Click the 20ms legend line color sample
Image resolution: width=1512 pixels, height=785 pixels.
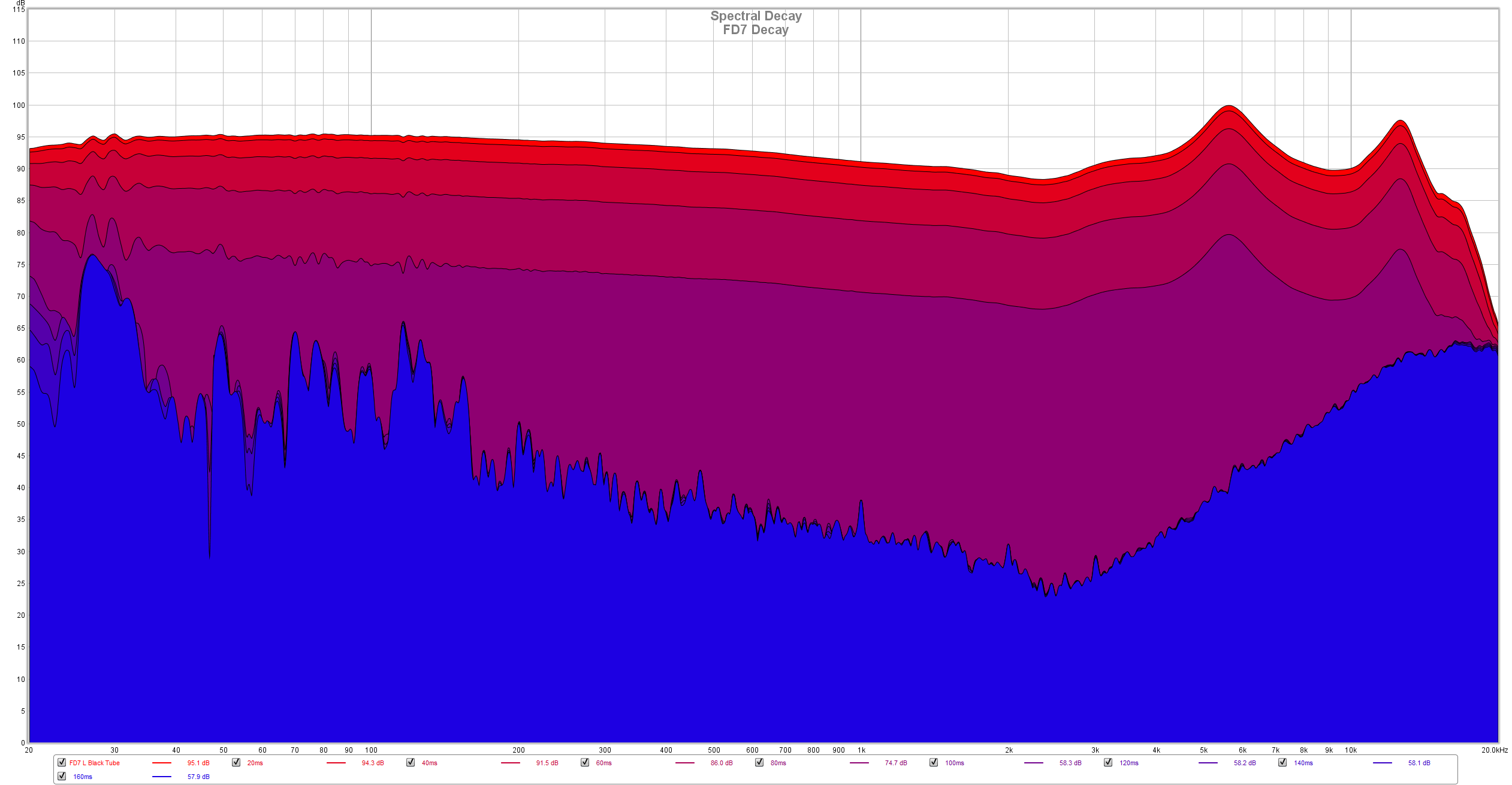coord(336,763)
